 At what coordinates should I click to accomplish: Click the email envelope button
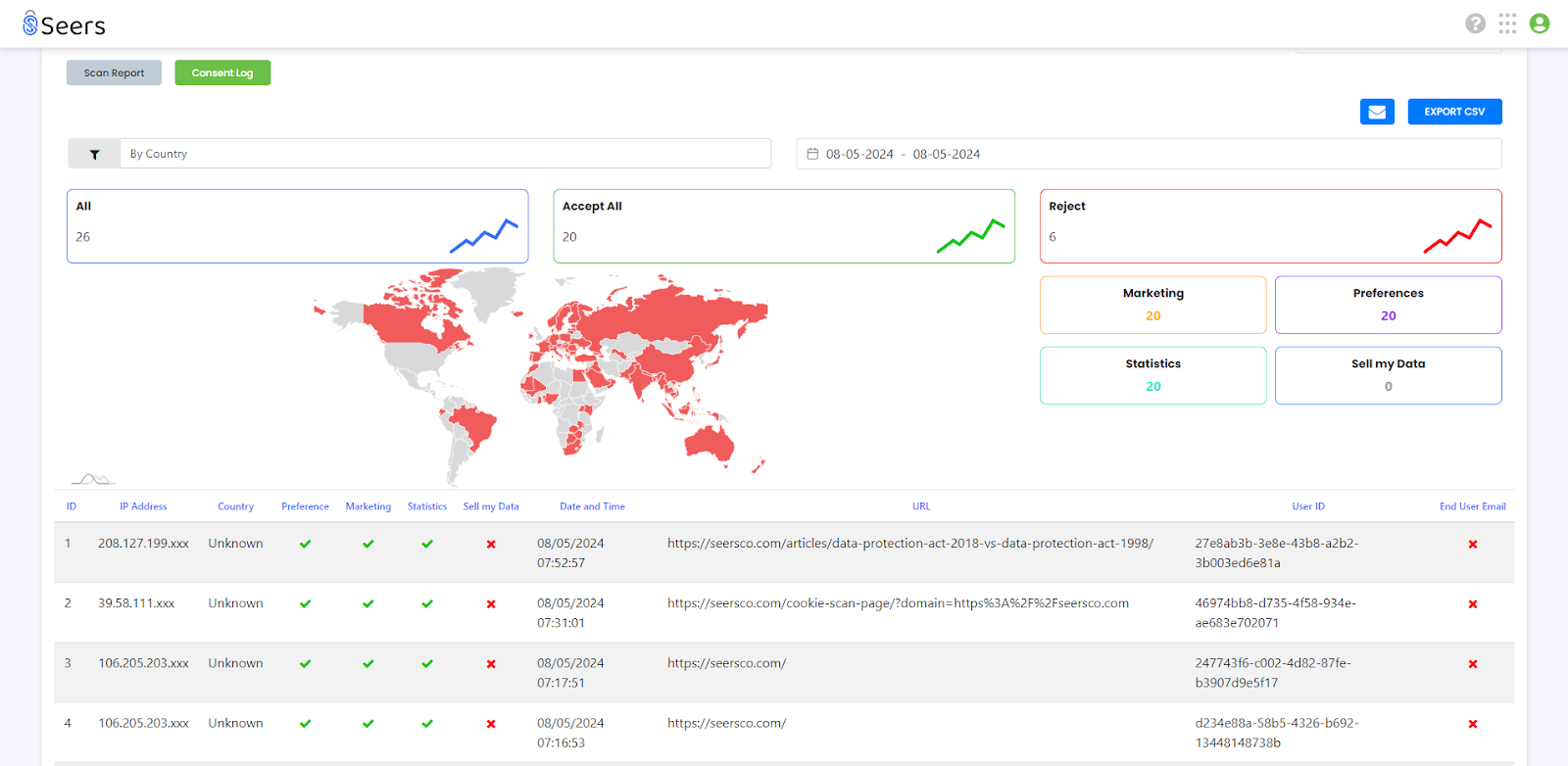[1377, 112]
